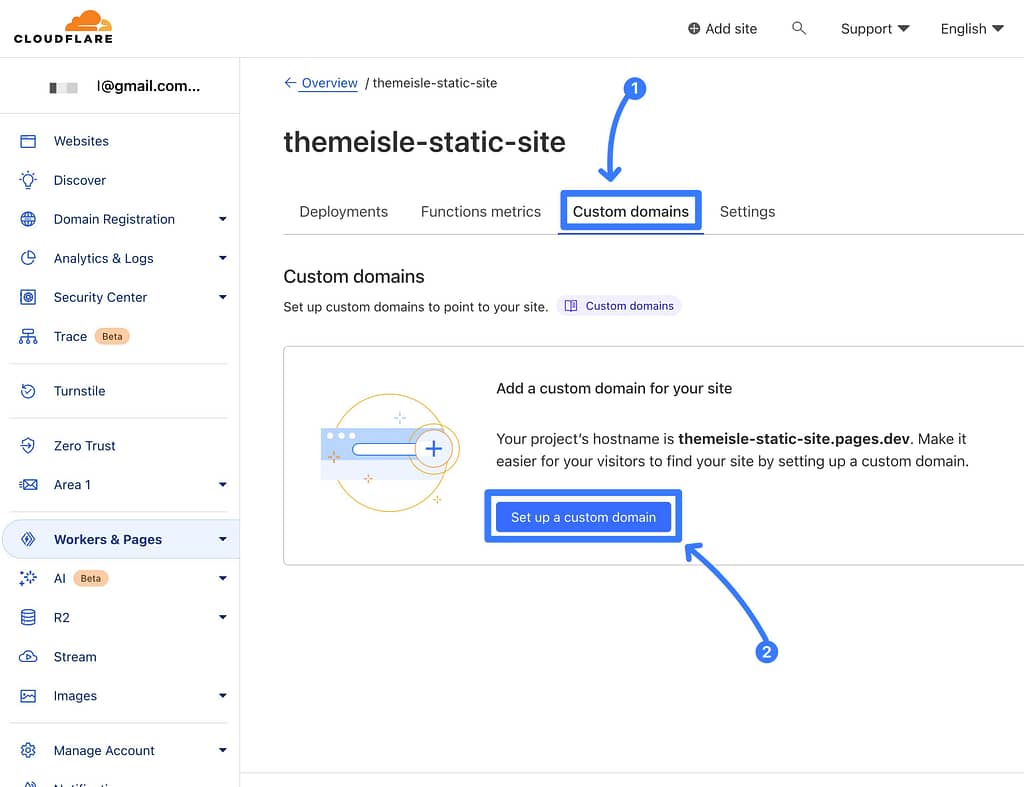The width and height of the screenshot is (1024, 787).
Task: Click the Beta badge next to Trace
Action: pos(112,336)
